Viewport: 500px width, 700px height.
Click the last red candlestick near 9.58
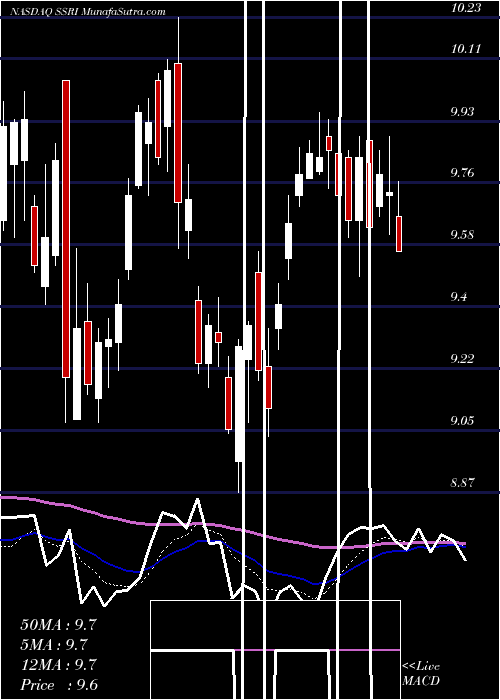(399, 234)
